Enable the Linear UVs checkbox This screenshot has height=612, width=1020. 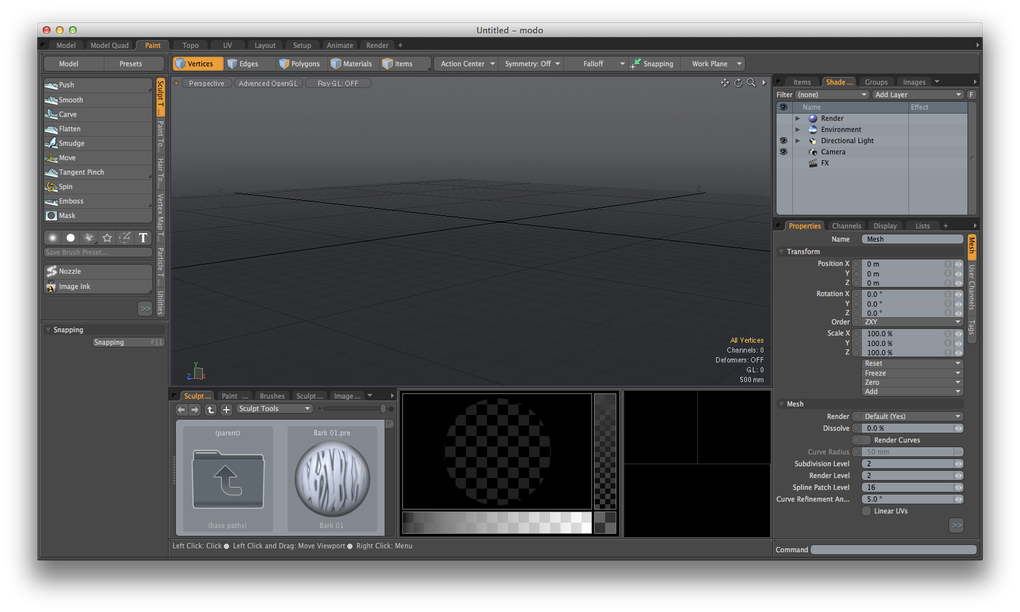866,511
